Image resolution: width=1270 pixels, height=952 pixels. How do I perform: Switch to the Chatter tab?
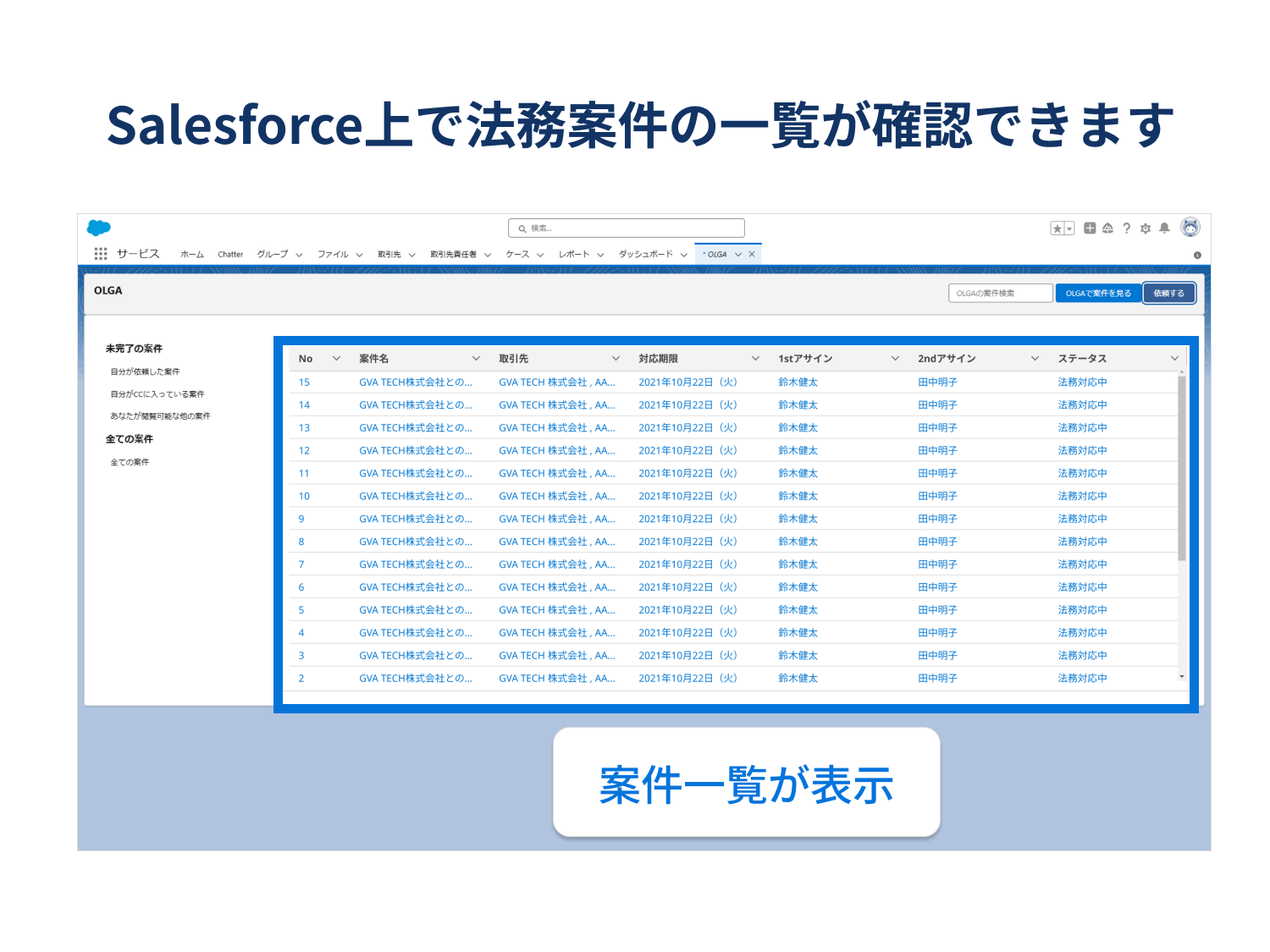(230, 255)
